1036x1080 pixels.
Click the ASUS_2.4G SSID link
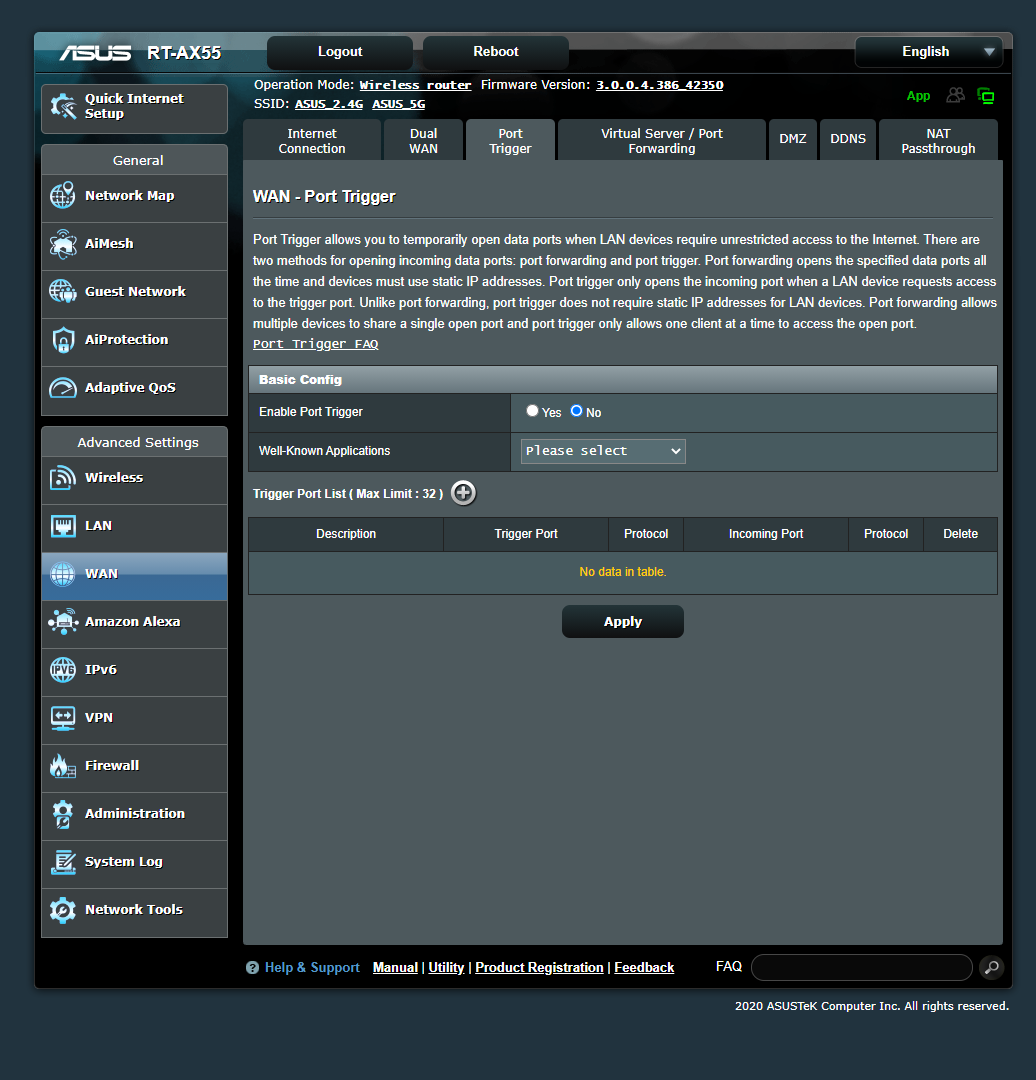point(329,104)
